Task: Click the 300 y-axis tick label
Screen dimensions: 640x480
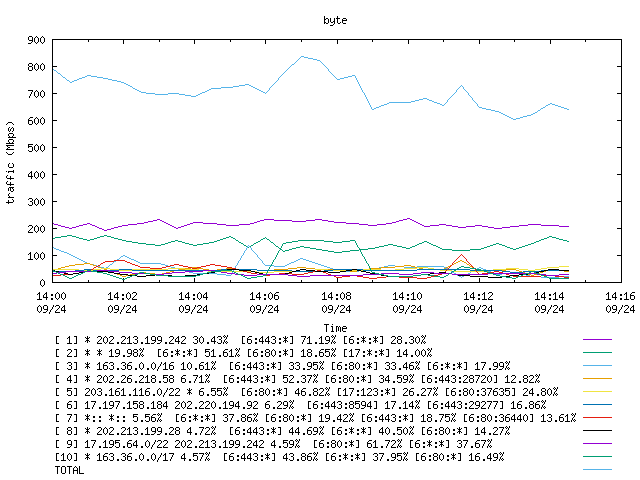Action: click(36, 202)
